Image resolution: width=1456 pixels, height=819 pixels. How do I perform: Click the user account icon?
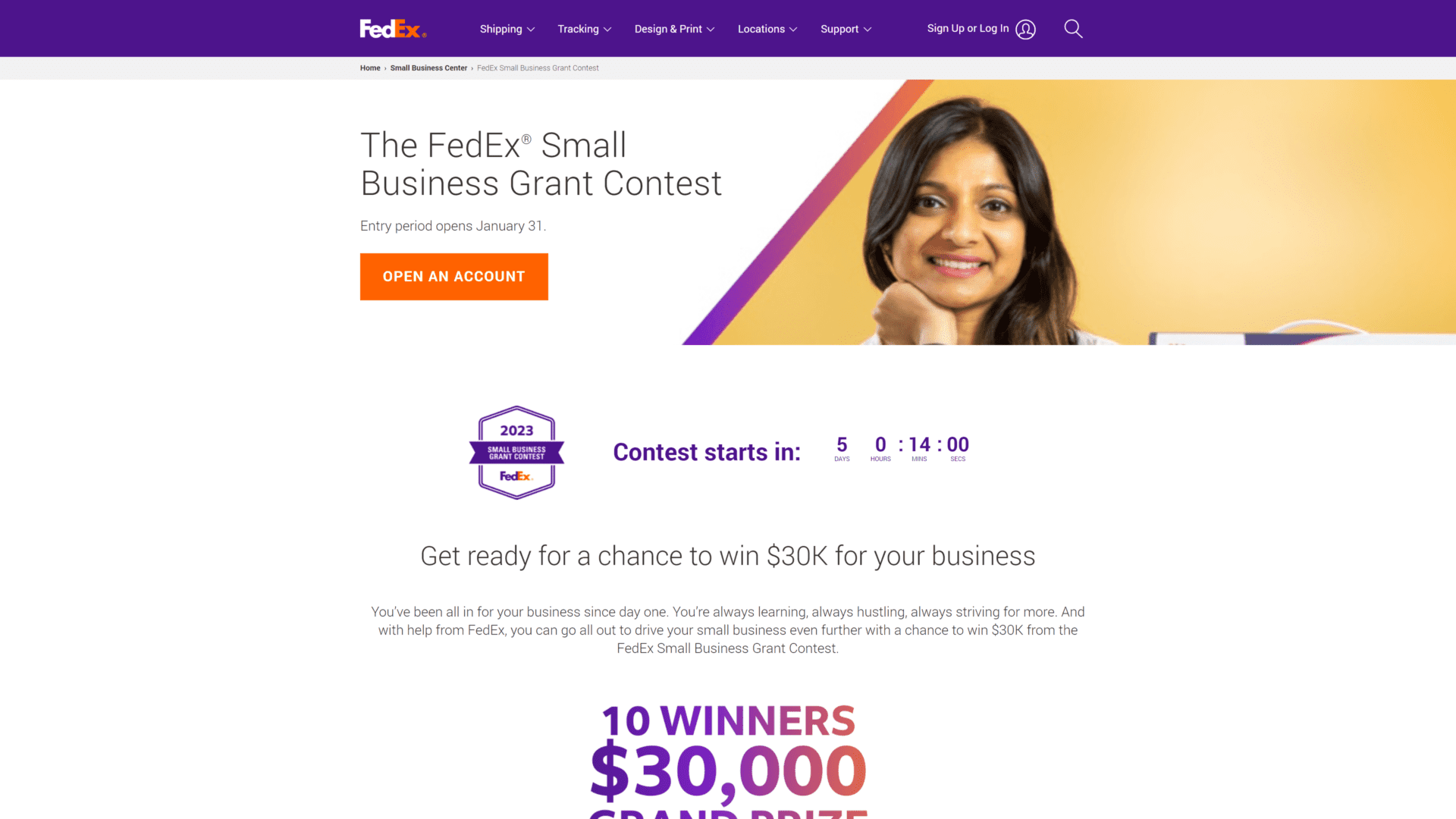coord(1025,28)
